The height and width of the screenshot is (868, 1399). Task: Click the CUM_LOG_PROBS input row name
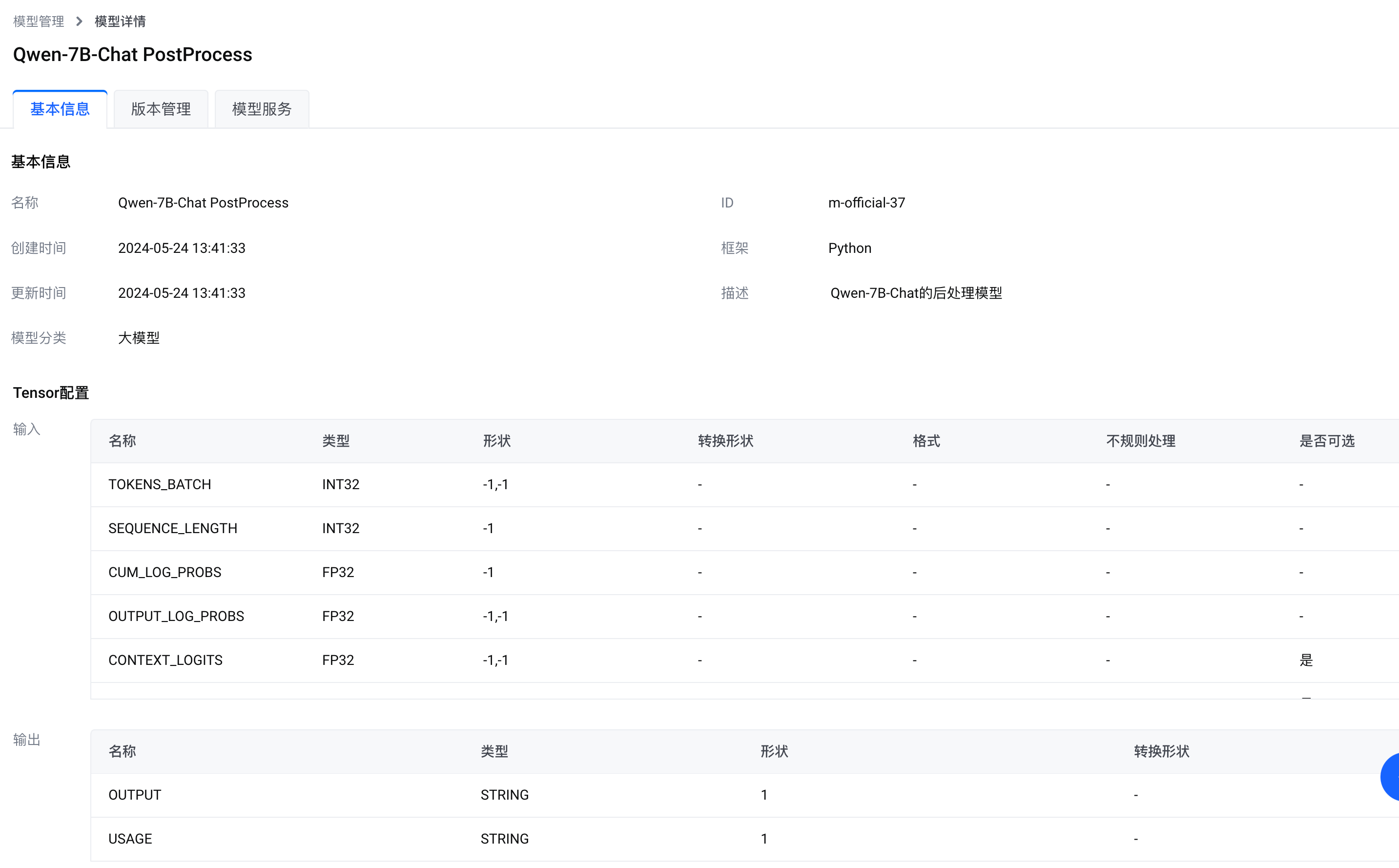click(x=165, y=572)
